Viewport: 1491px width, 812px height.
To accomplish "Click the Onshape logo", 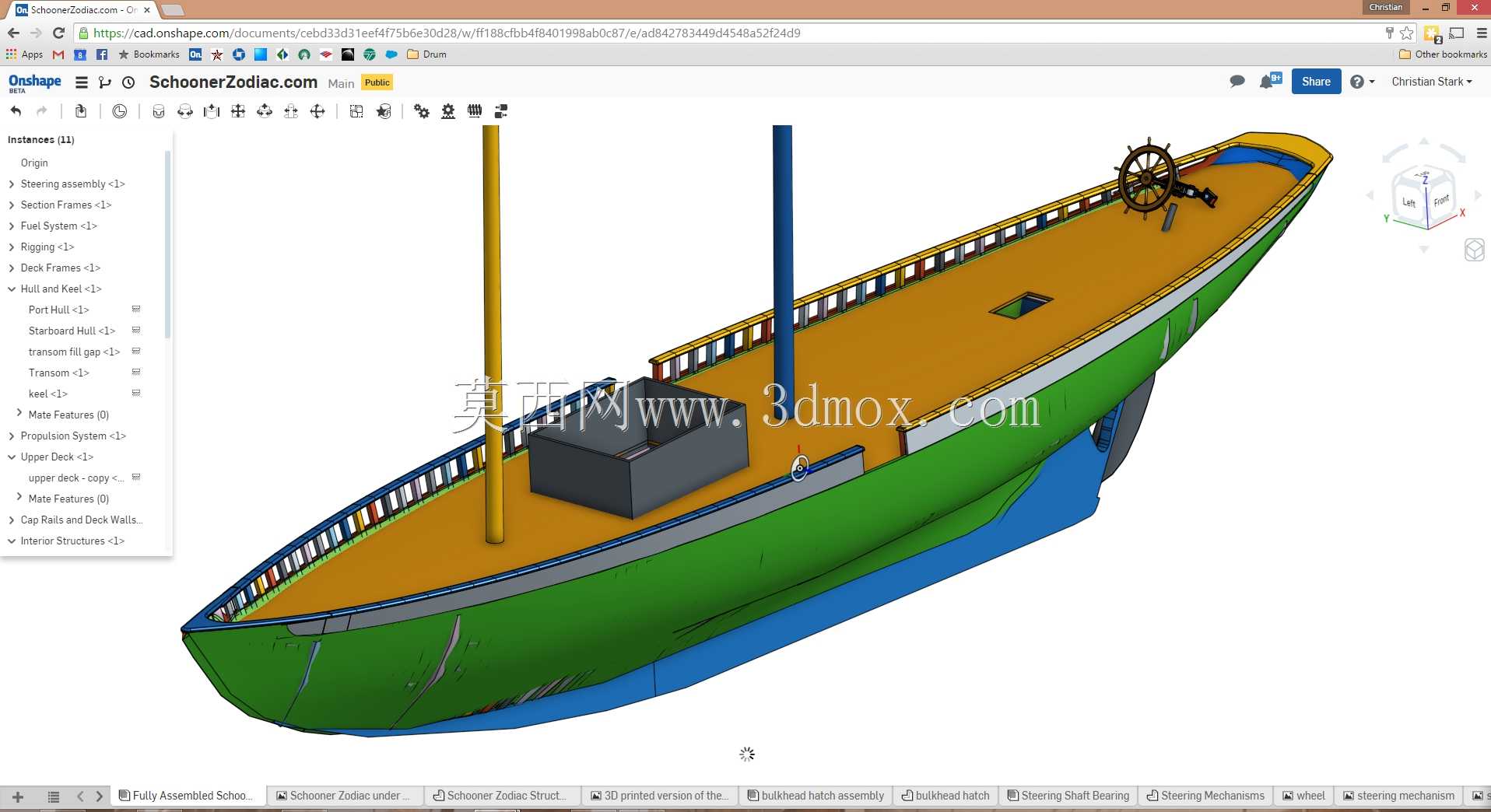I will click(34, 82).
